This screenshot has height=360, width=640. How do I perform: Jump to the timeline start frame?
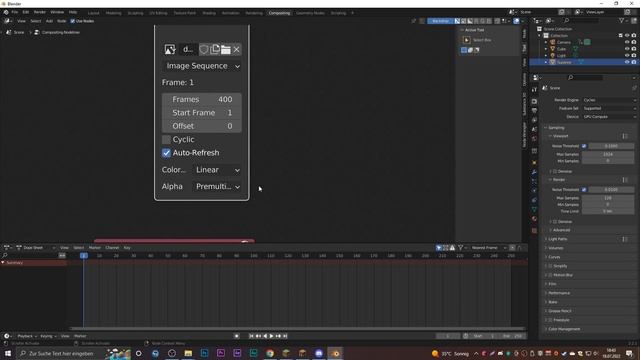pyautogui.click(x=251, y=336)
